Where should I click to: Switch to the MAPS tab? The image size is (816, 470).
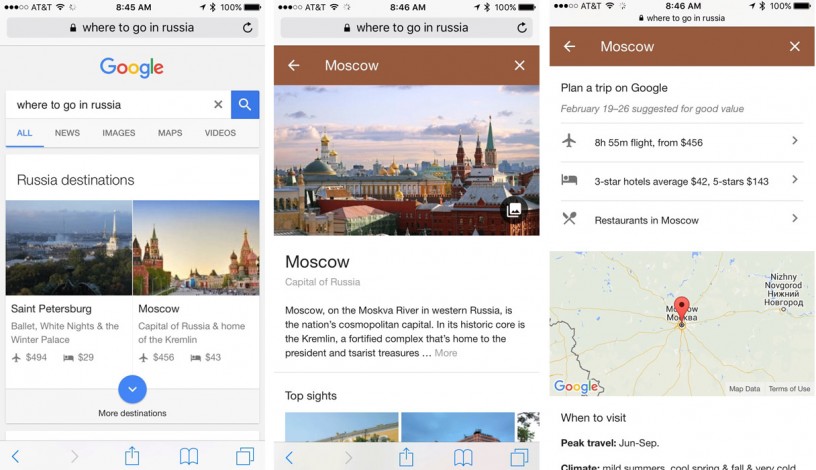click(170, 133)
